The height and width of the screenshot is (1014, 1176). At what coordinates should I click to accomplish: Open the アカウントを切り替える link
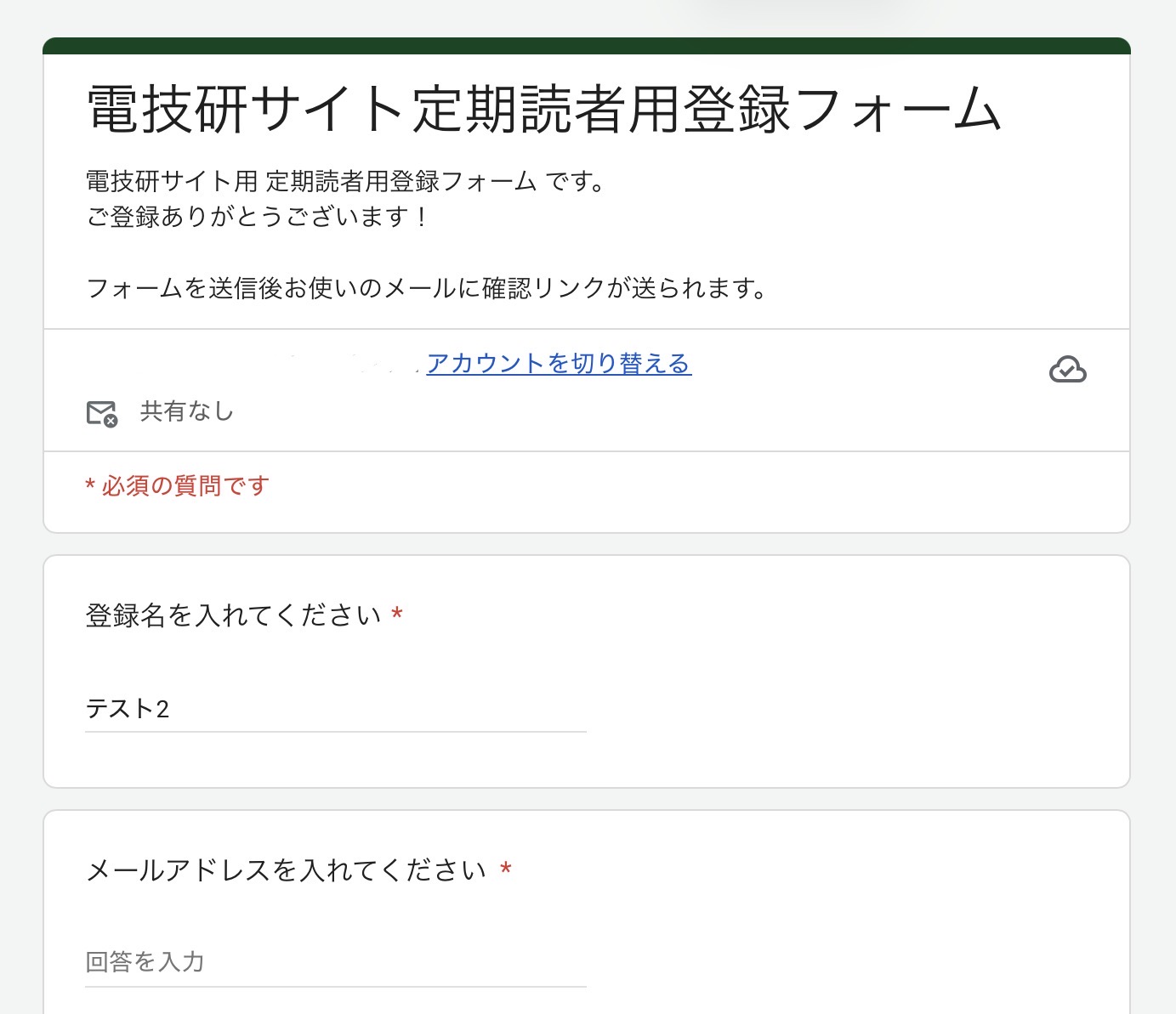pos(559,364)
